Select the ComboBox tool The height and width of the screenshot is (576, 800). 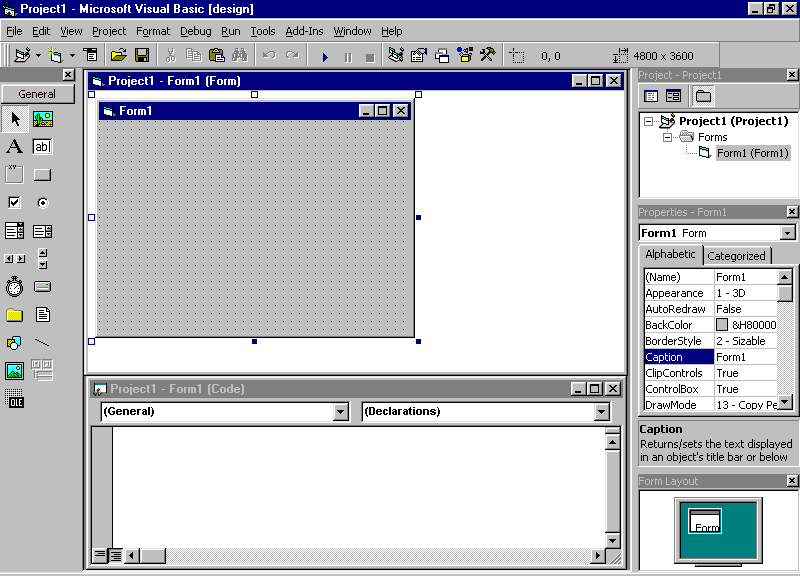tap(15, 231)
